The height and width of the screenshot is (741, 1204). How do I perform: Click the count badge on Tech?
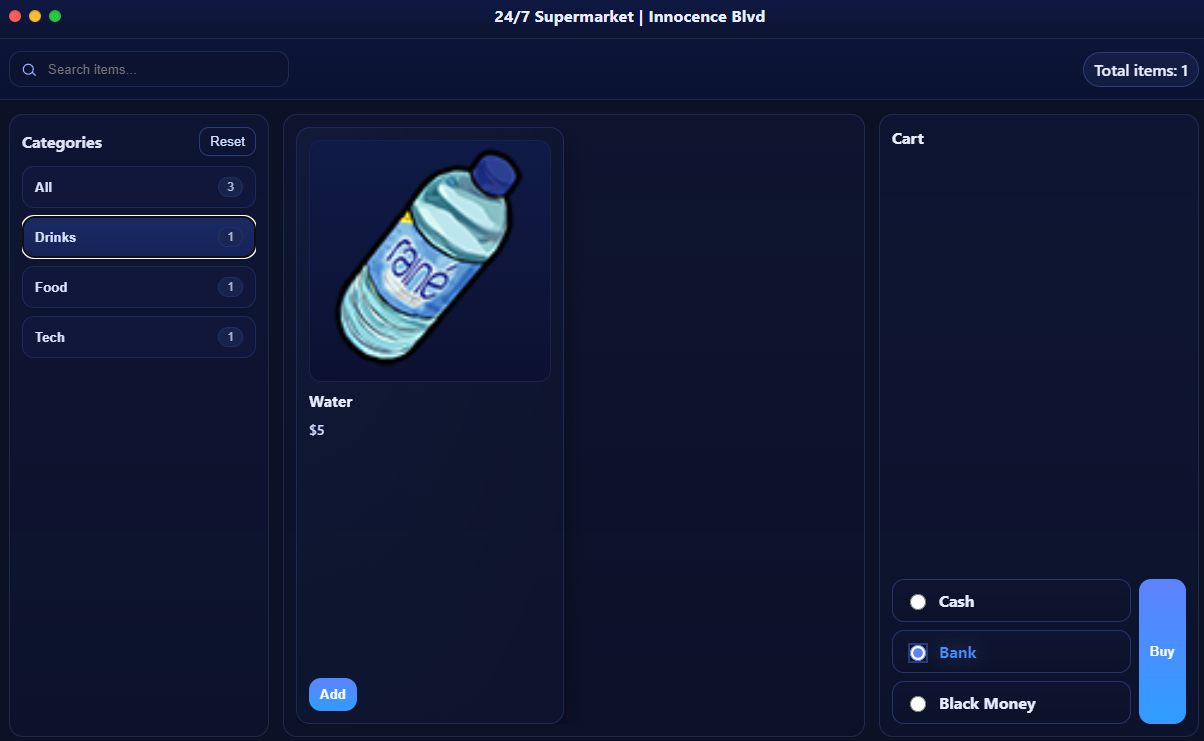pyautogui.click(x=230, y=337)
